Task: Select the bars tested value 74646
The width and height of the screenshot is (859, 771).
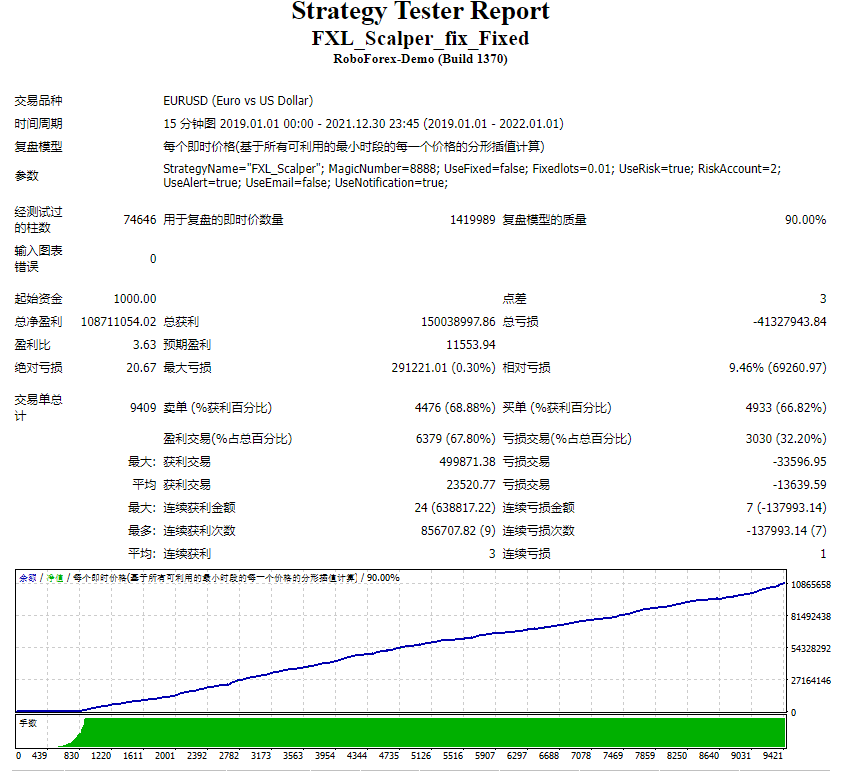Action: [140, 220]
